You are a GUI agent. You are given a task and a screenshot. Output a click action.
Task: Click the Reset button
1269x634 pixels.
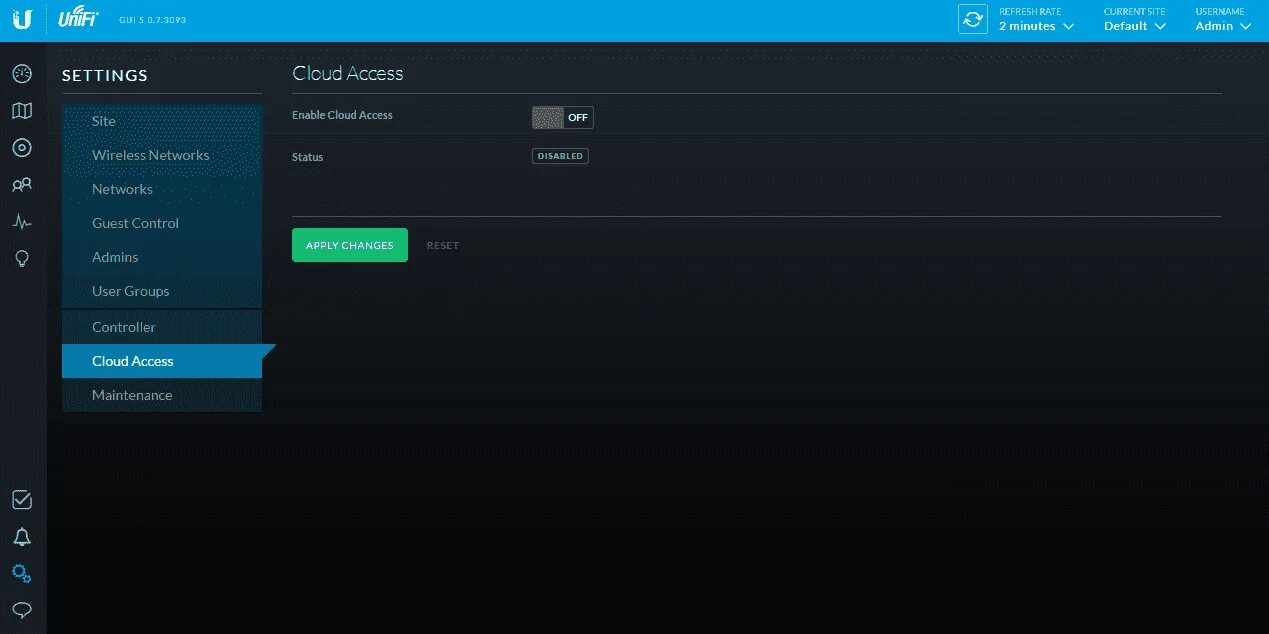click(x=443, y=245)
